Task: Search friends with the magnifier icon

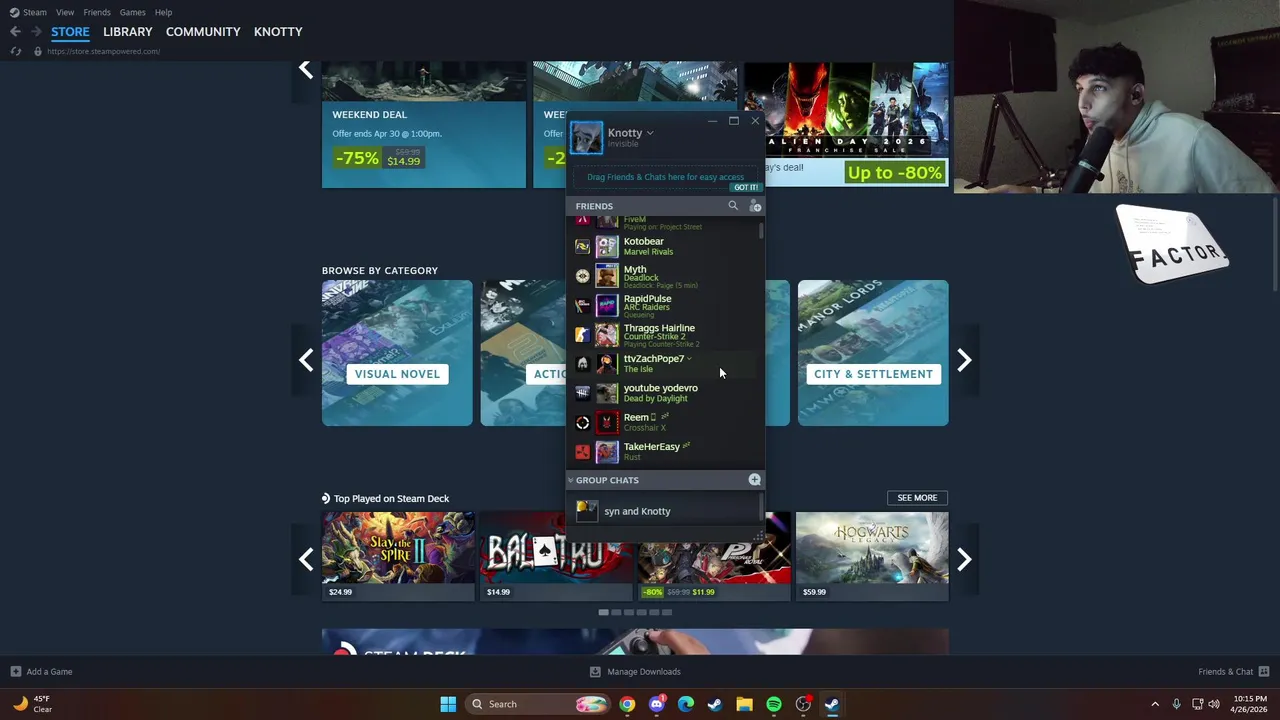Action: pyautogui.click(x=733, y=206)
